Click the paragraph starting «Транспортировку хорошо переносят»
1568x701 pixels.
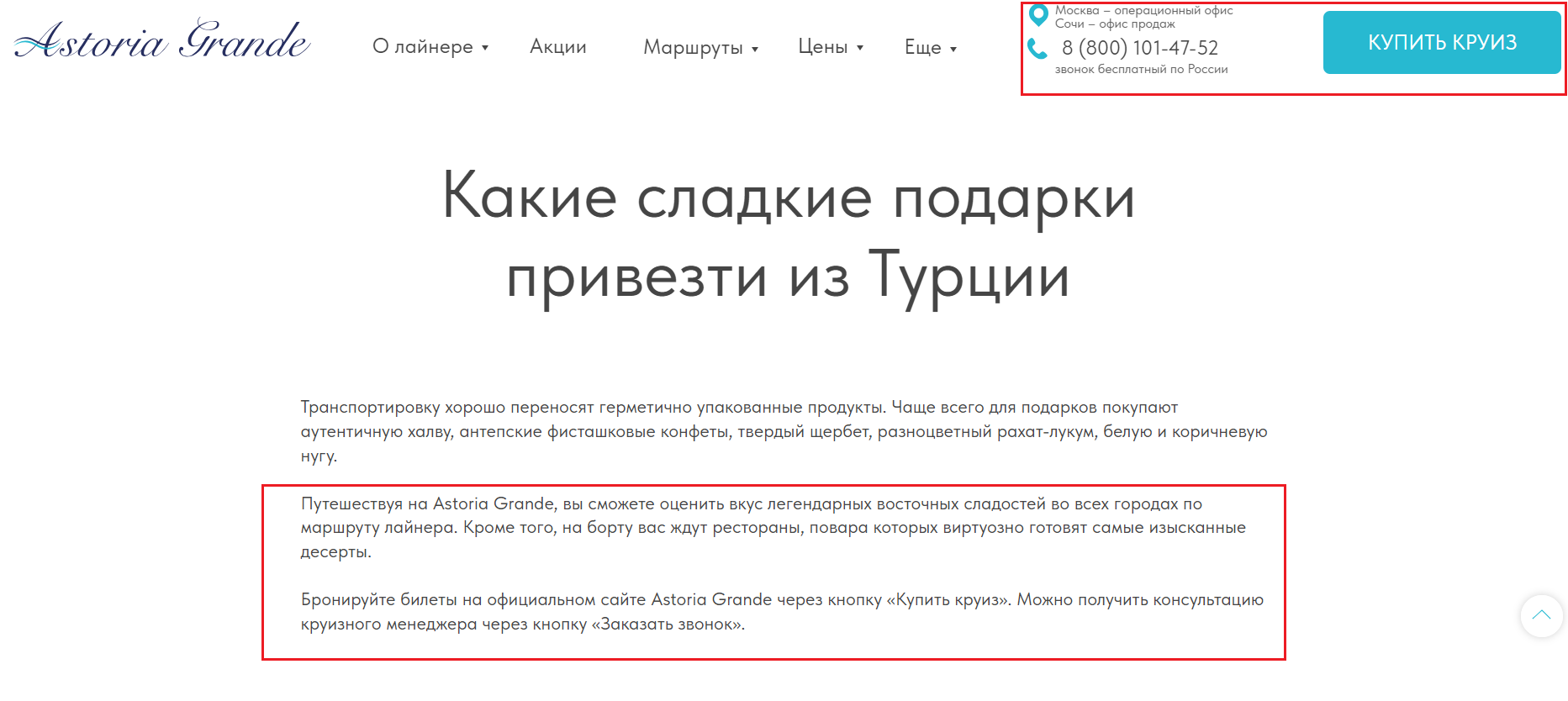click(784, 431)
